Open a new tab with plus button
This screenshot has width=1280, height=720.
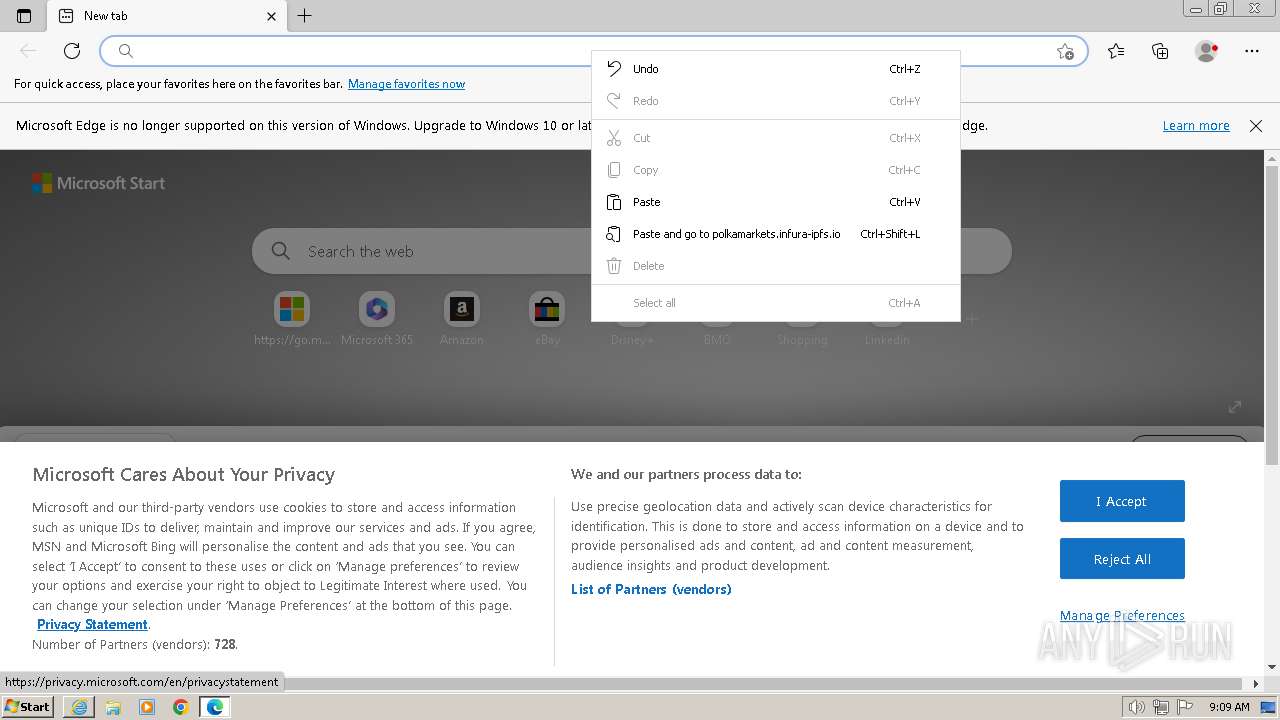point(305,16)
